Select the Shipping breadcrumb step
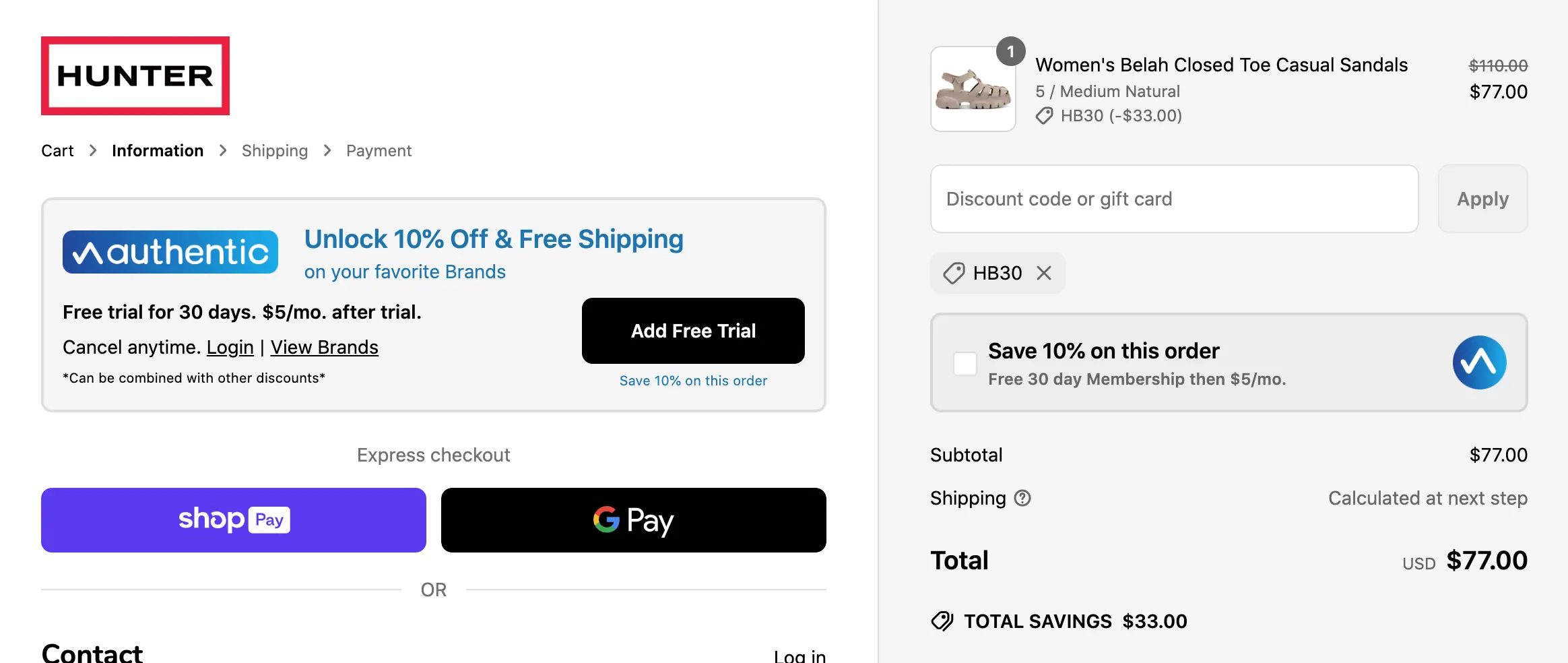The height and width of the screenshot is (663, 1568). (275, 151)
